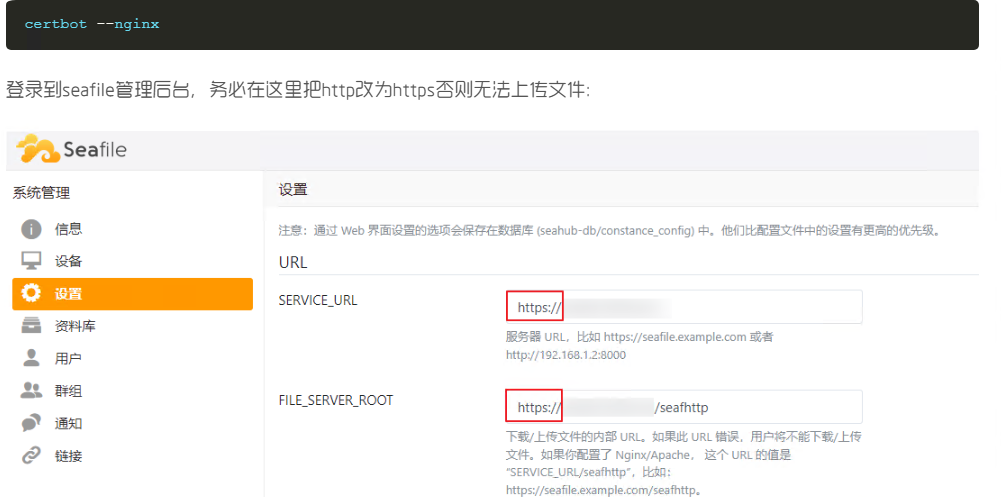Viewport: 1001px width, 497px height.
Task: Open the 信息 menu item
Action: tap(132, 229)
